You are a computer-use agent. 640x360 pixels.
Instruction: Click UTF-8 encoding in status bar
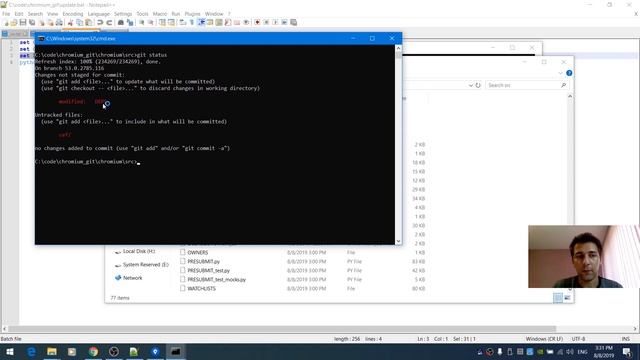tap(578, 339)
